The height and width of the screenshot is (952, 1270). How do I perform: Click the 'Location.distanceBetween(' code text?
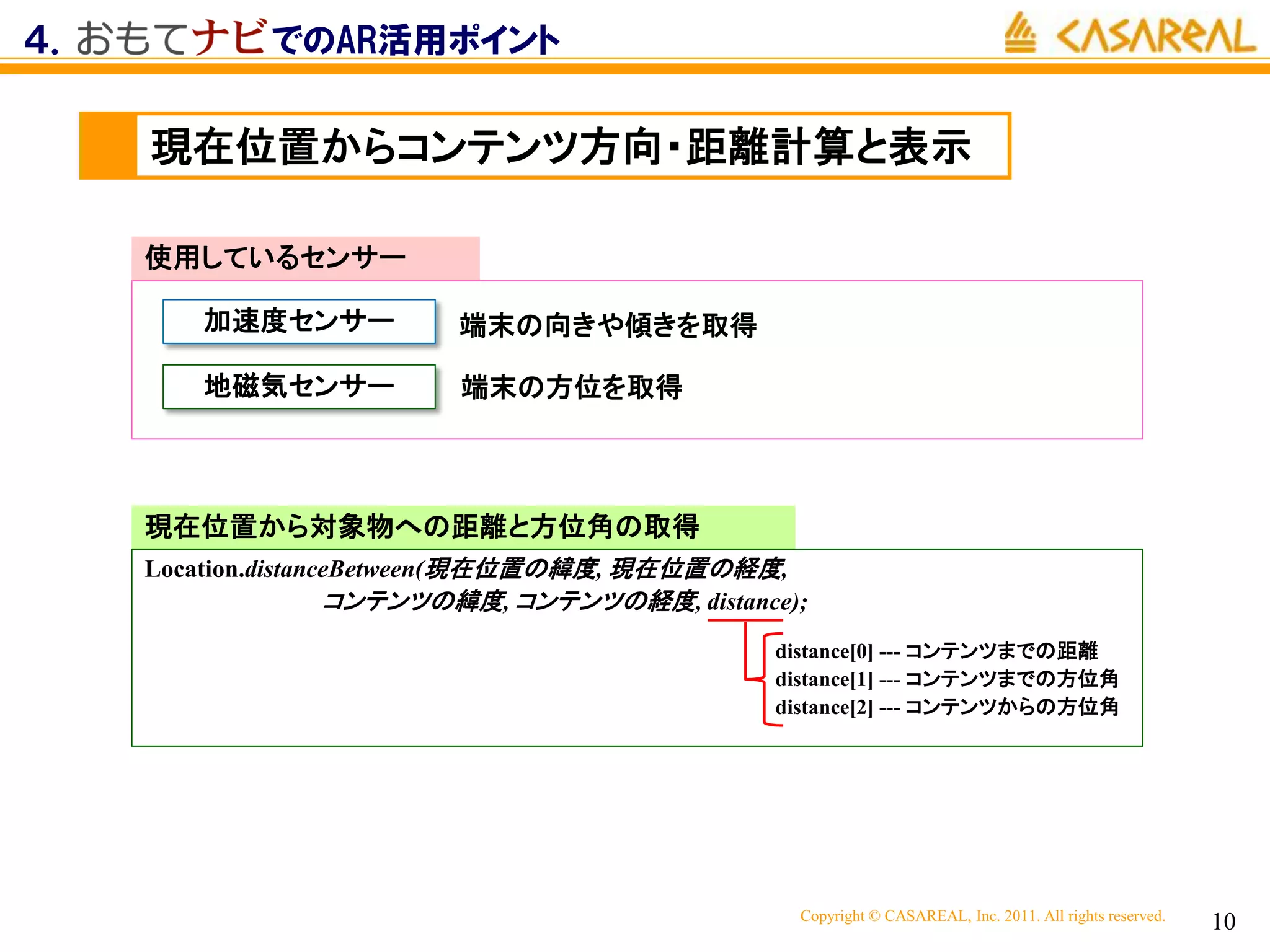click(x=285, y=569)
